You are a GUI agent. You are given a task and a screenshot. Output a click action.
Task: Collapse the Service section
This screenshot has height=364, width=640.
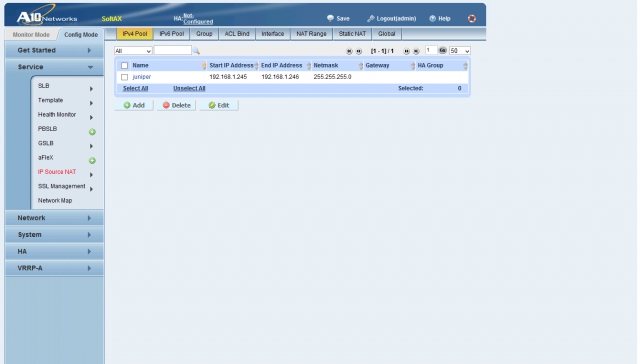click(54, 67)
